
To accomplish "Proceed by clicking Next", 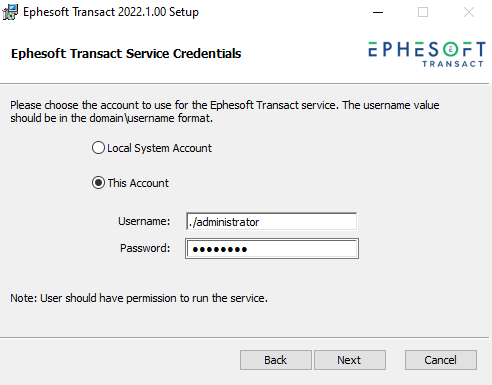I will coord(350,360).
